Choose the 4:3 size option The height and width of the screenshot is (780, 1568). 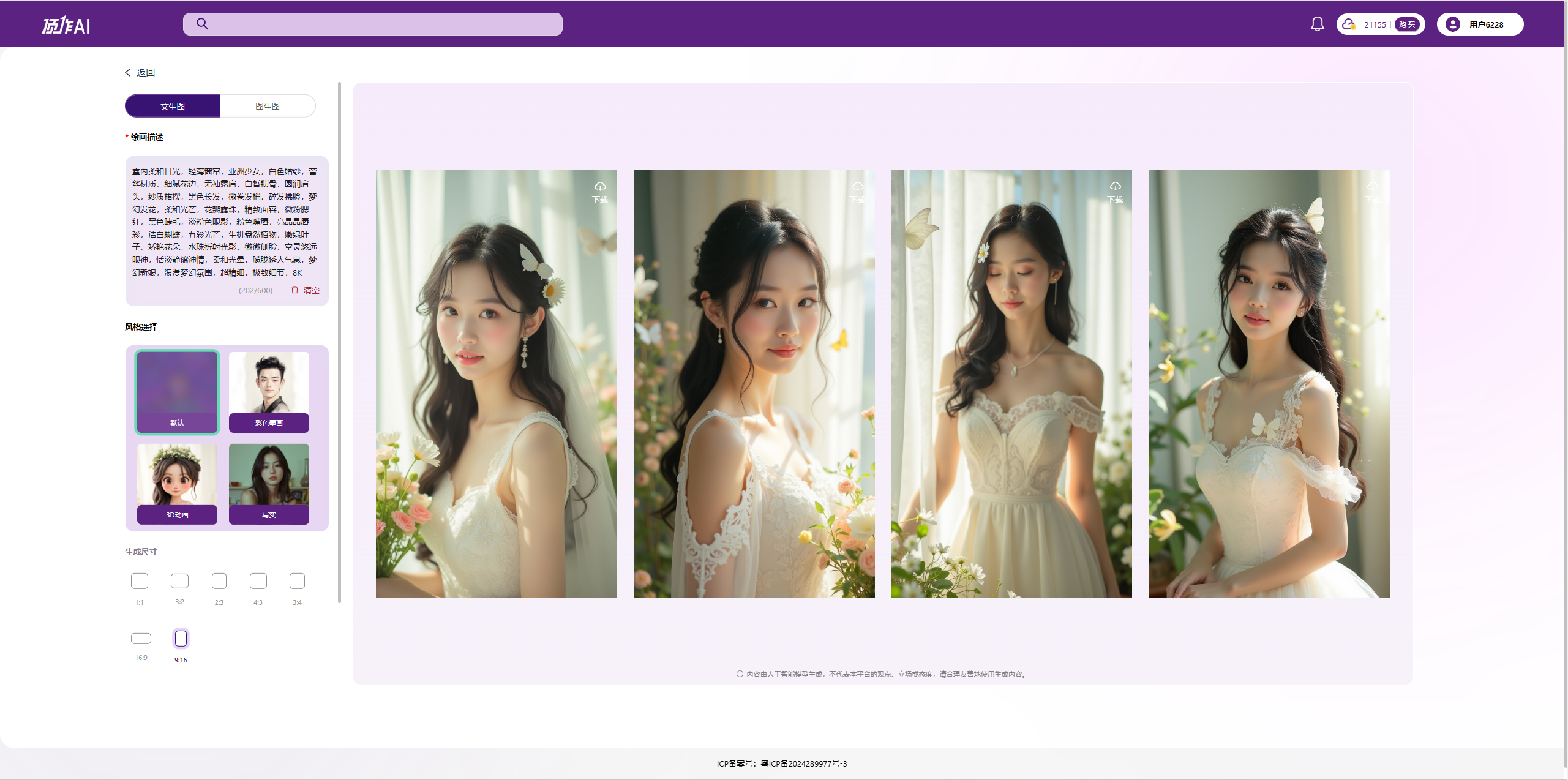coord(258,580)
